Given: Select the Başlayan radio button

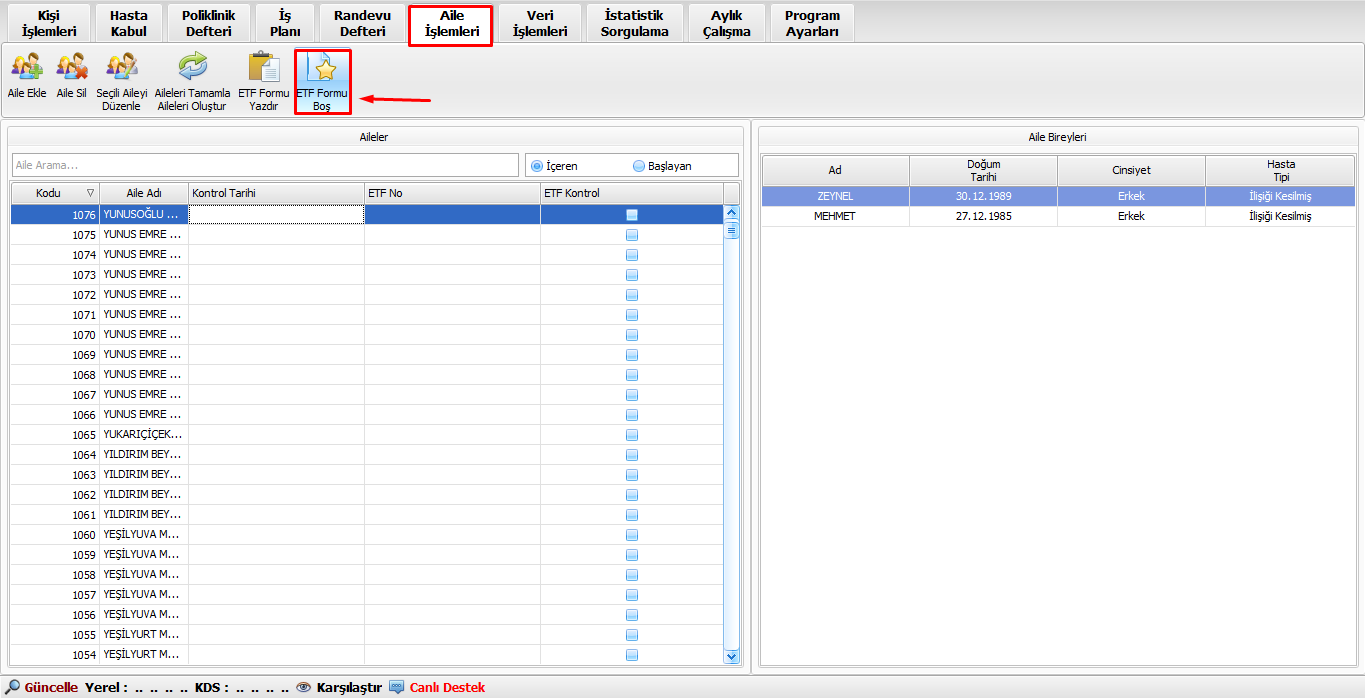Looking at the screenshot, I should pos(639,166).
